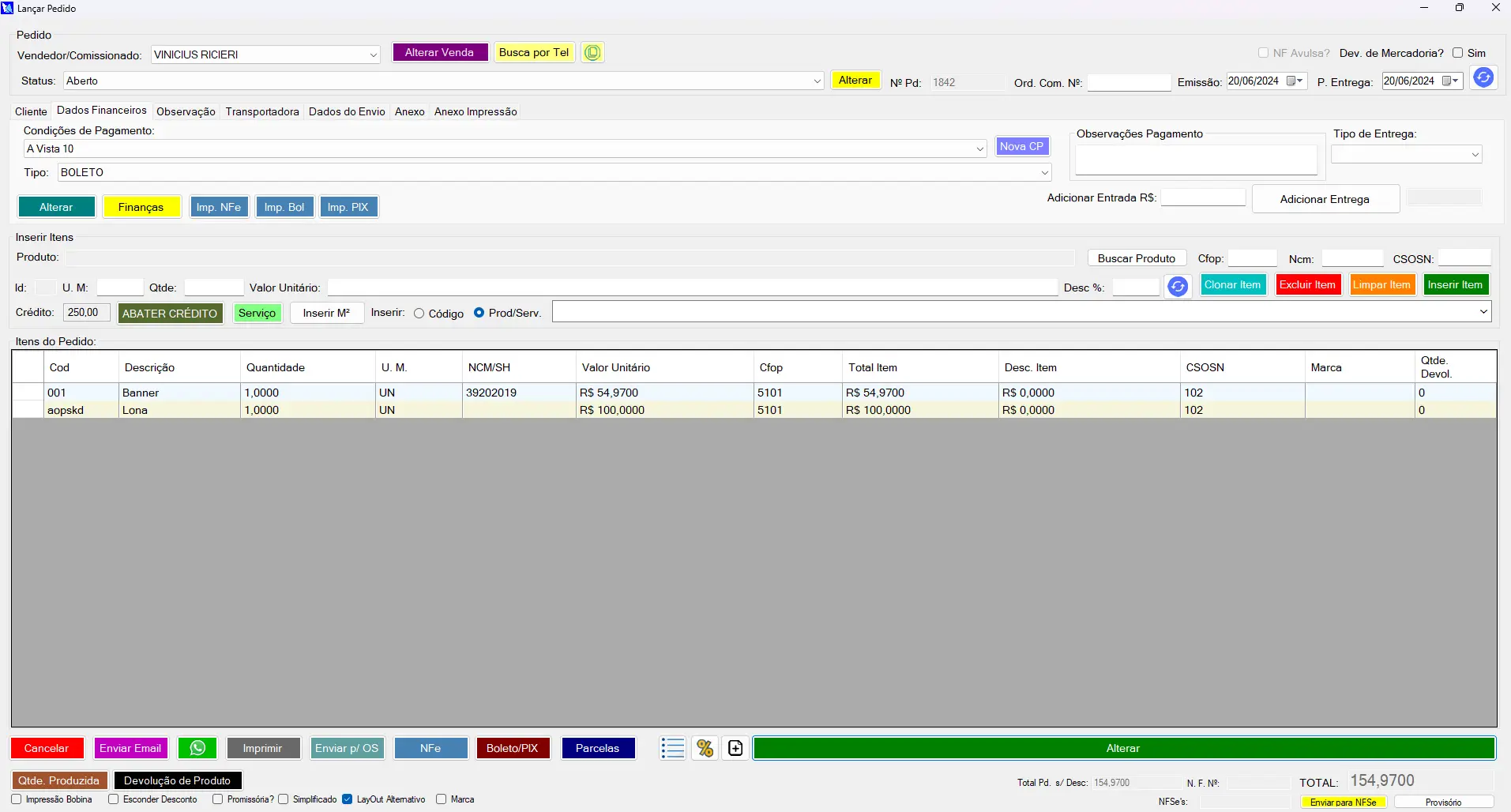Click the refresh icon next to Desc %
This screenshot has height=812, width=1511.
(x=1177, y=287)
